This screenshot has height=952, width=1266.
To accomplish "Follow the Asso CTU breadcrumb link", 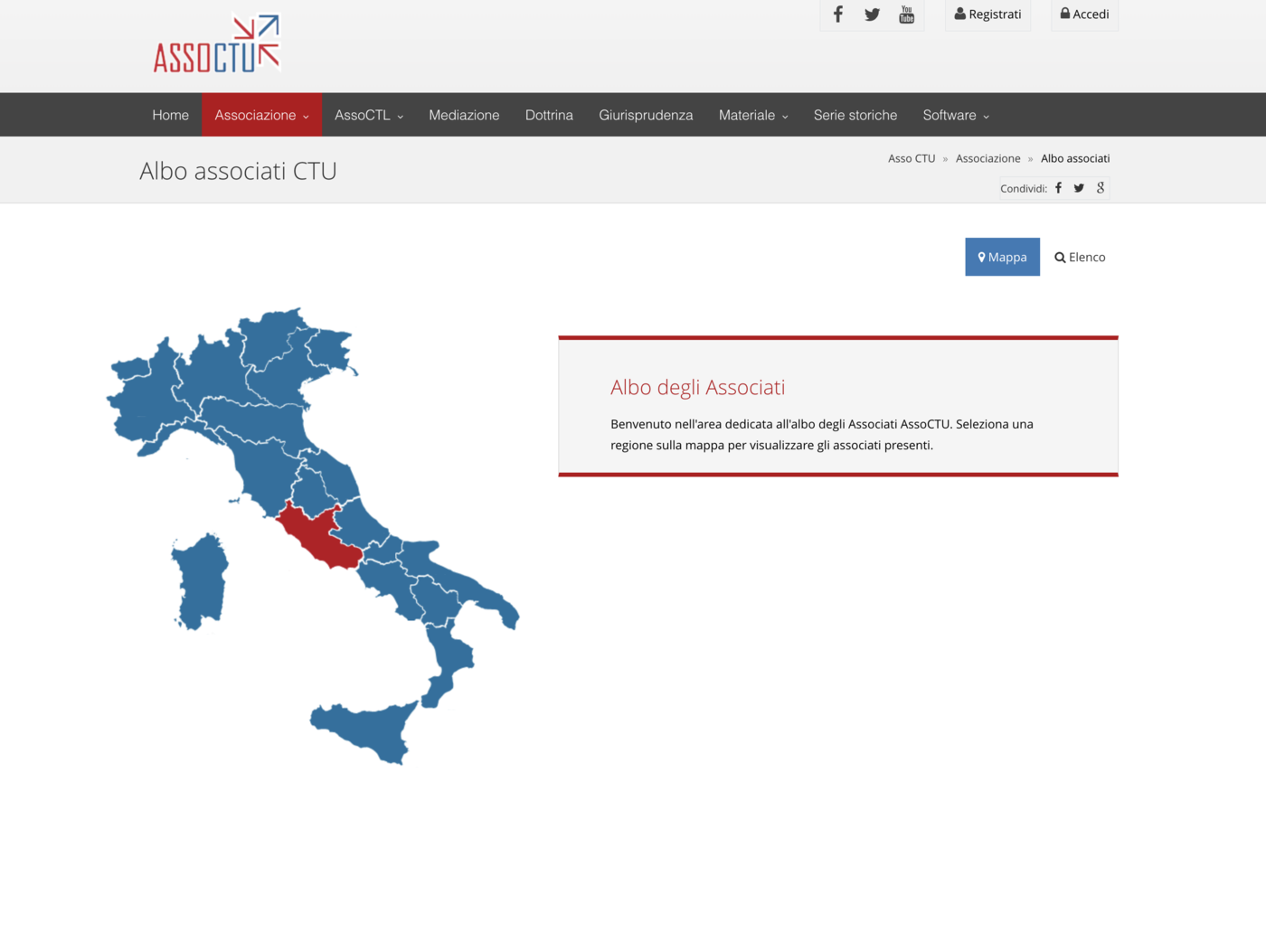I will point(912,158).
